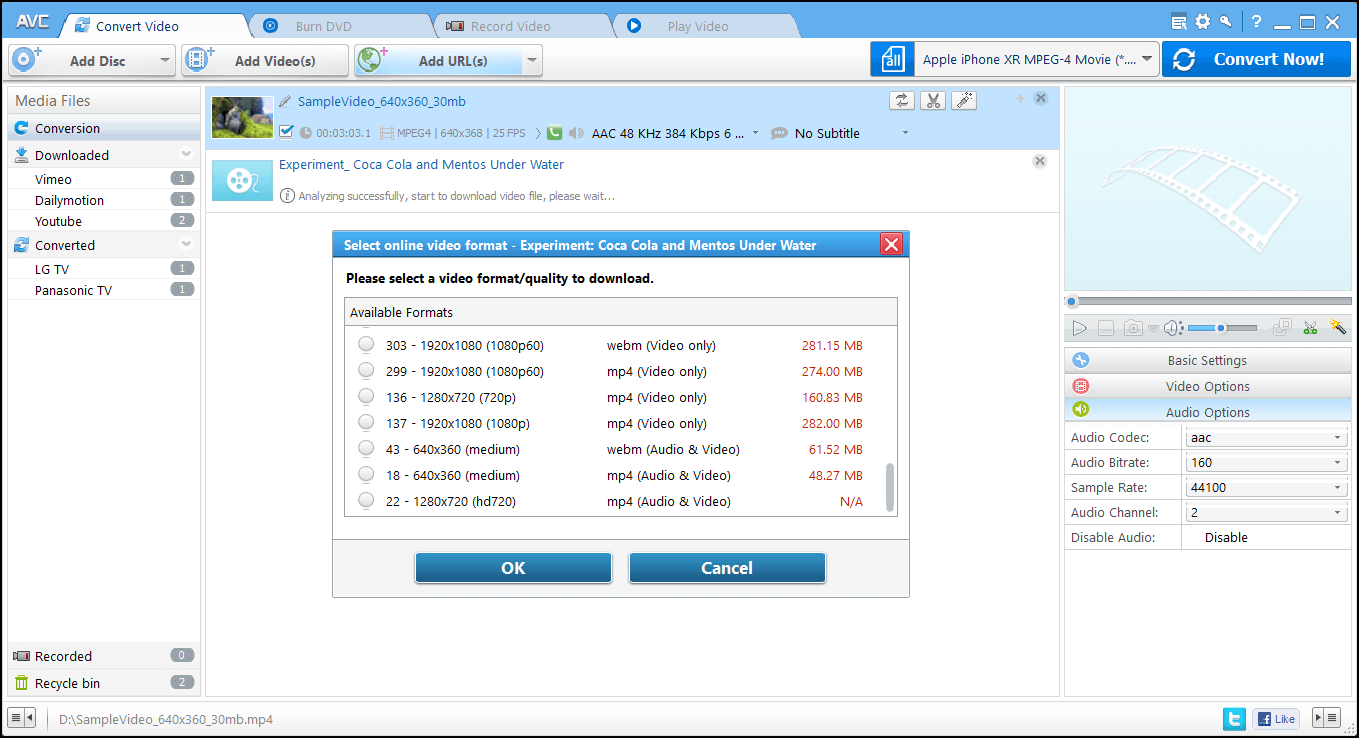This screenshot has width=1359, height=738.
Task: Expand the Basic Settings section
Action: pos(1207,360)
